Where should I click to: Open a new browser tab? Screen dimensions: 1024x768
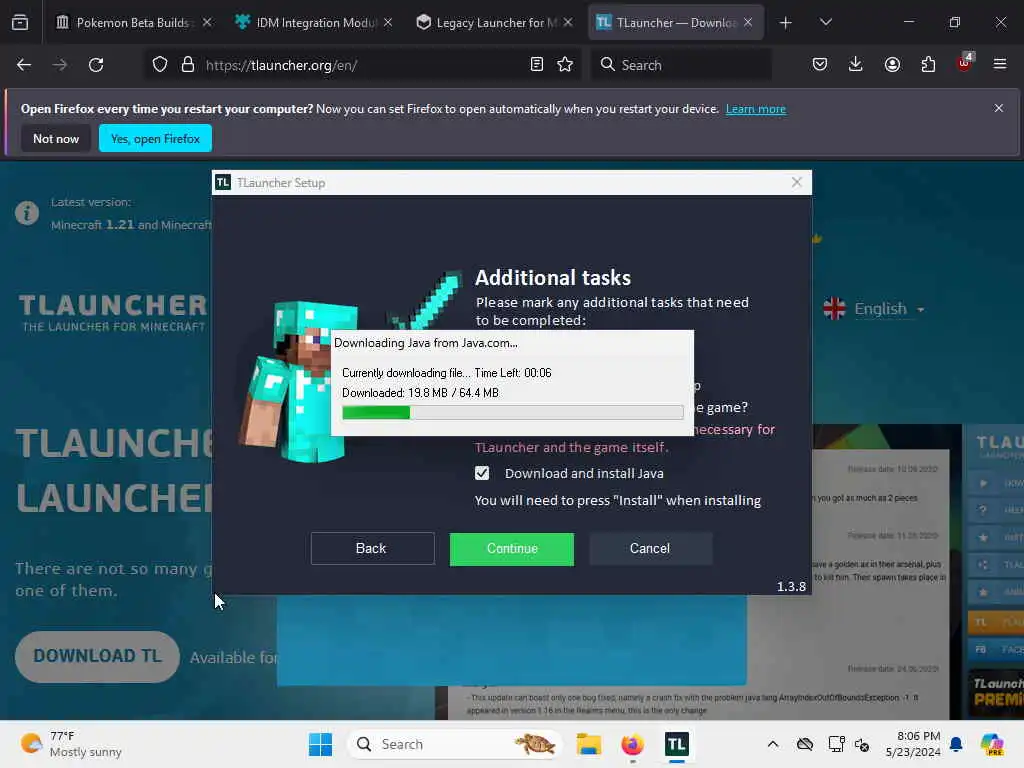[x=786, y=23]
